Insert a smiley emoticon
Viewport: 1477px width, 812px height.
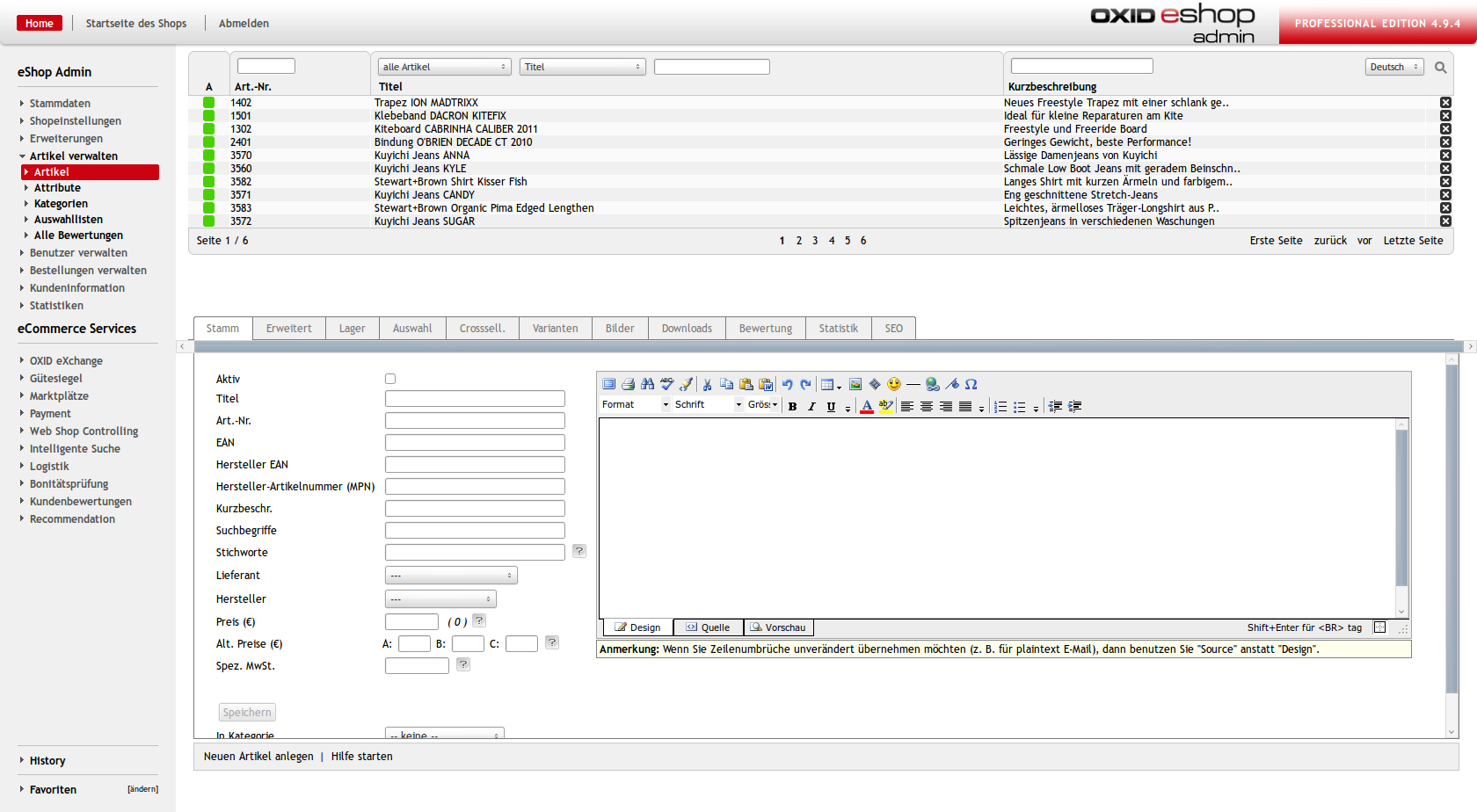pos(894,384)
